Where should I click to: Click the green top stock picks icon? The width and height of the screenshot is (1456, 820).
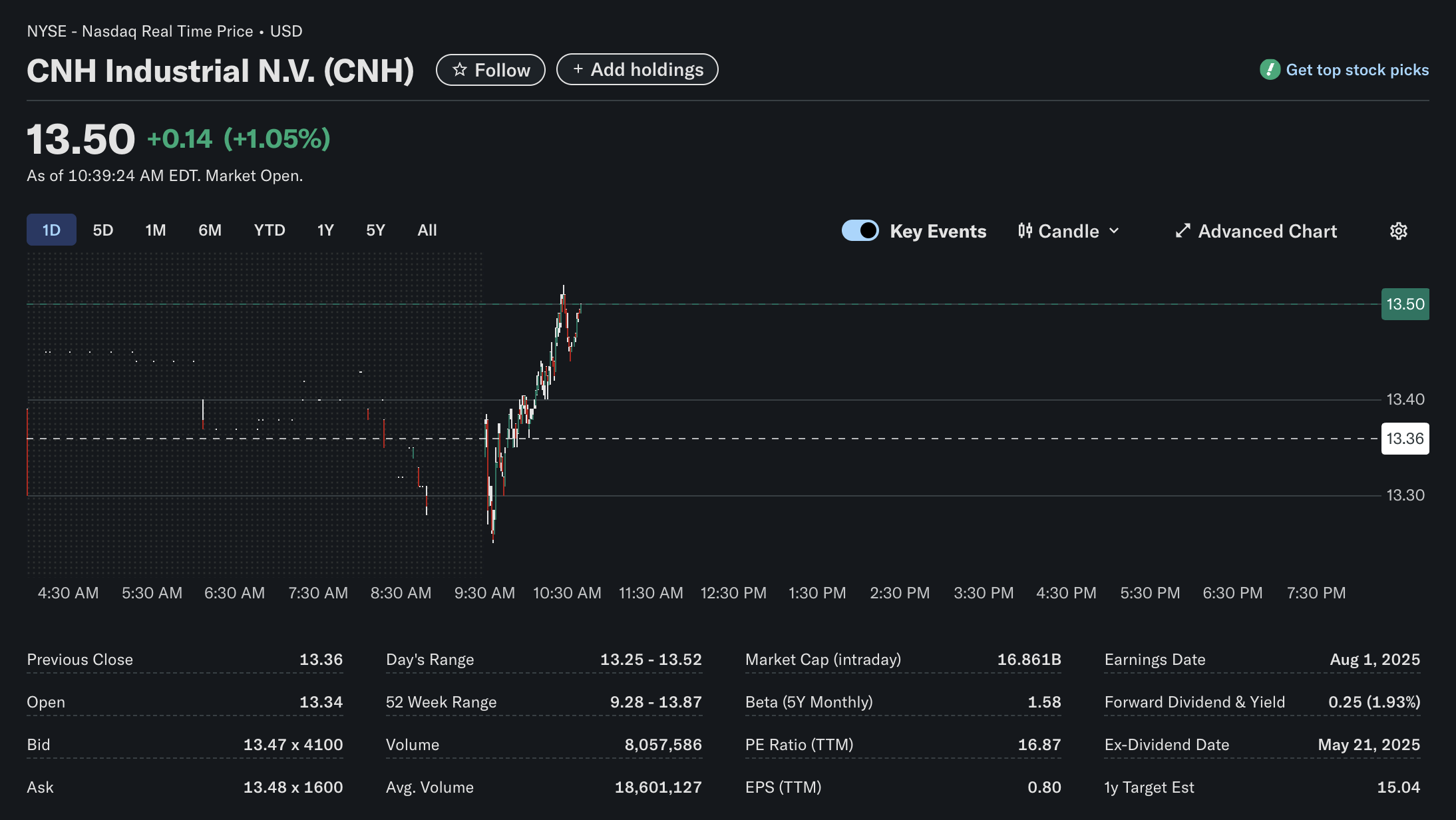(1270, 70)
